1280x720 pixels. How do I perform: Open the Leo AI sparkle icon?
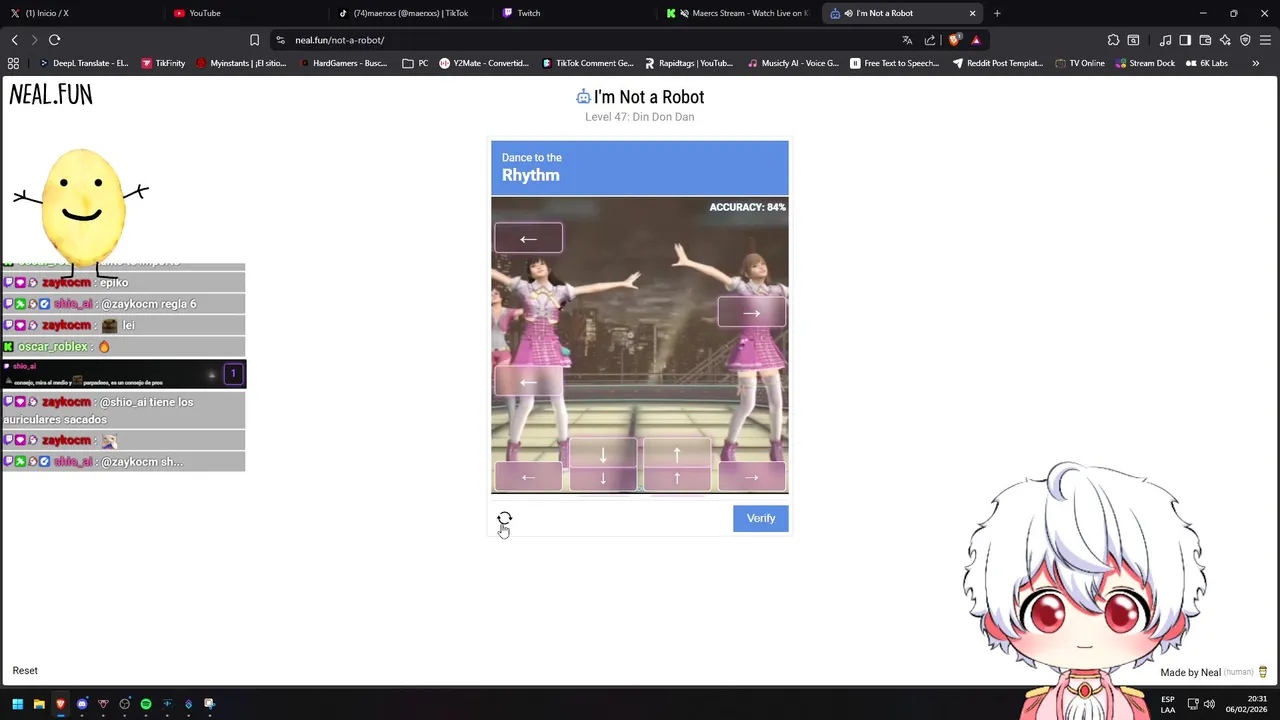[1225, 40]
